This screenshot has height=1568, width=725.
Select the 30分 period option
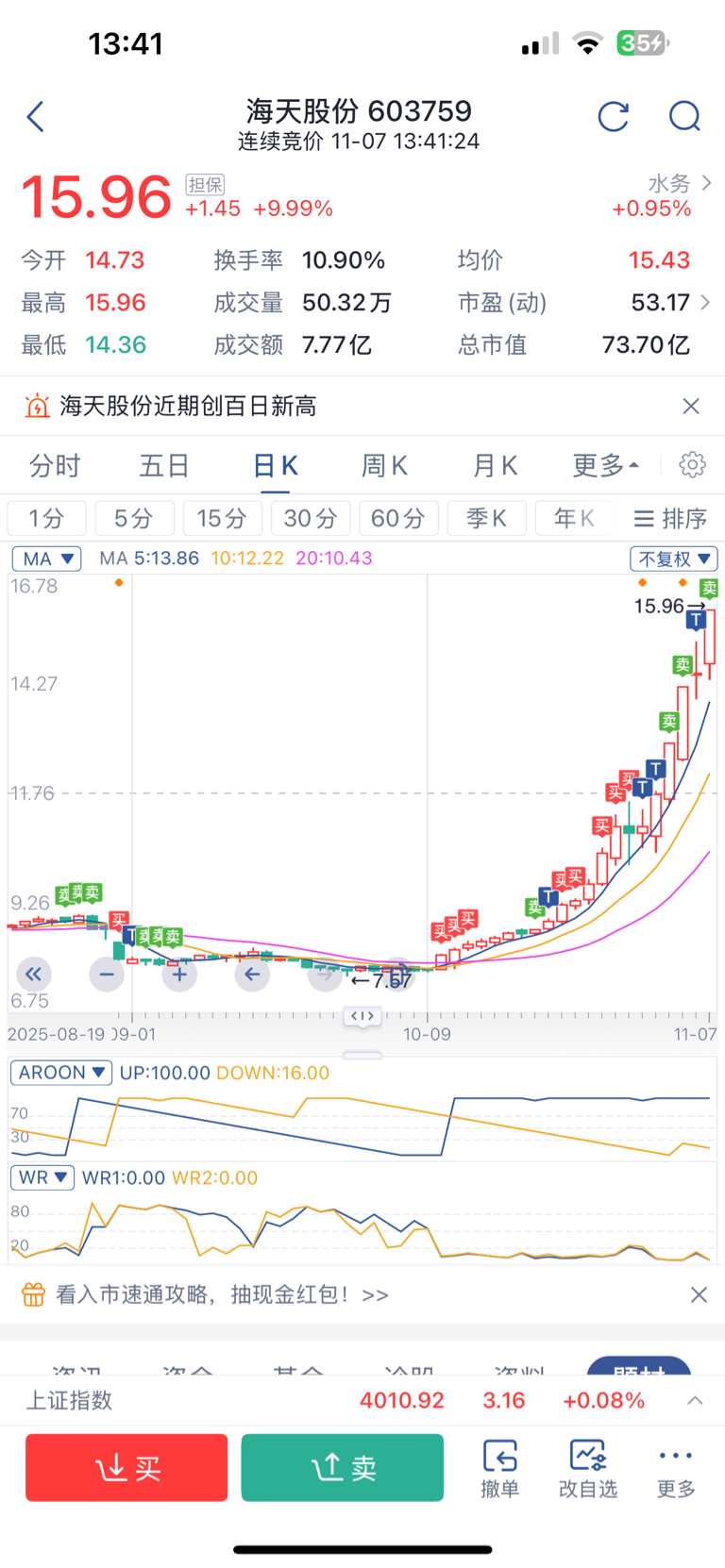coord(311,518)
